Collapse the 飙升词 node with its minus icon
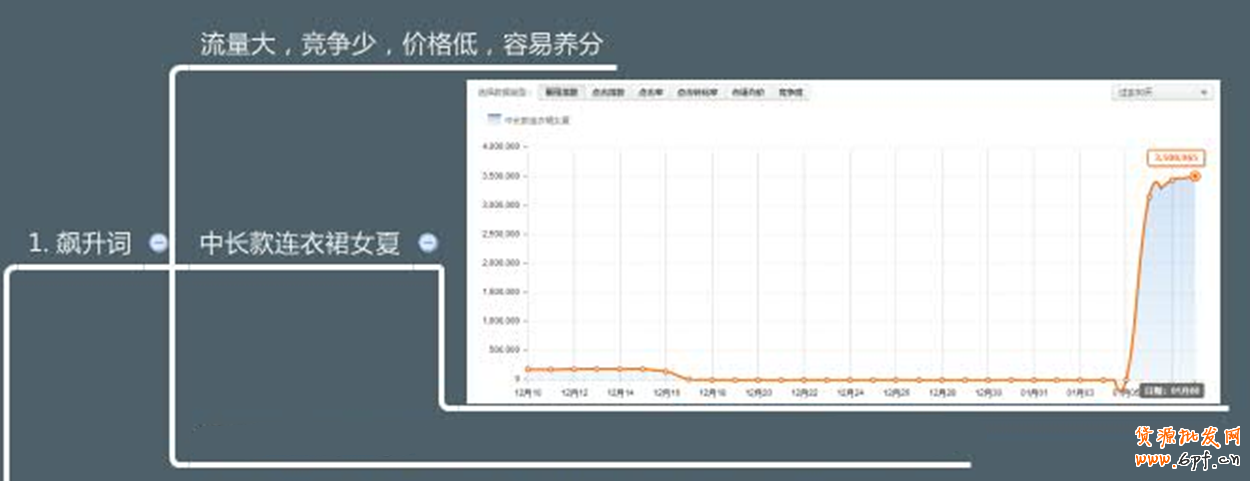The height and width of the screenshot is (481, 1250). coord(158,243)
